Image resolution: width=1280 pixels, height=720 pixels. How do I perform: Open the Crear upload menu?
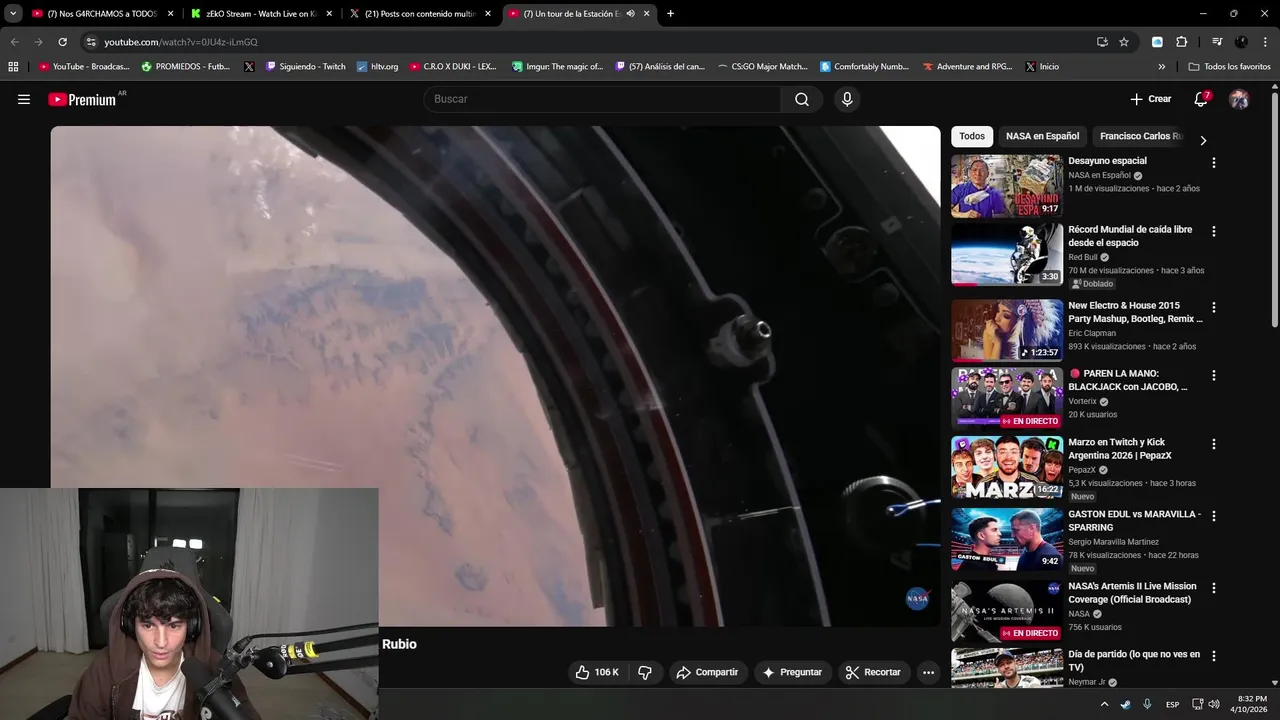[x=1151, y=99]
